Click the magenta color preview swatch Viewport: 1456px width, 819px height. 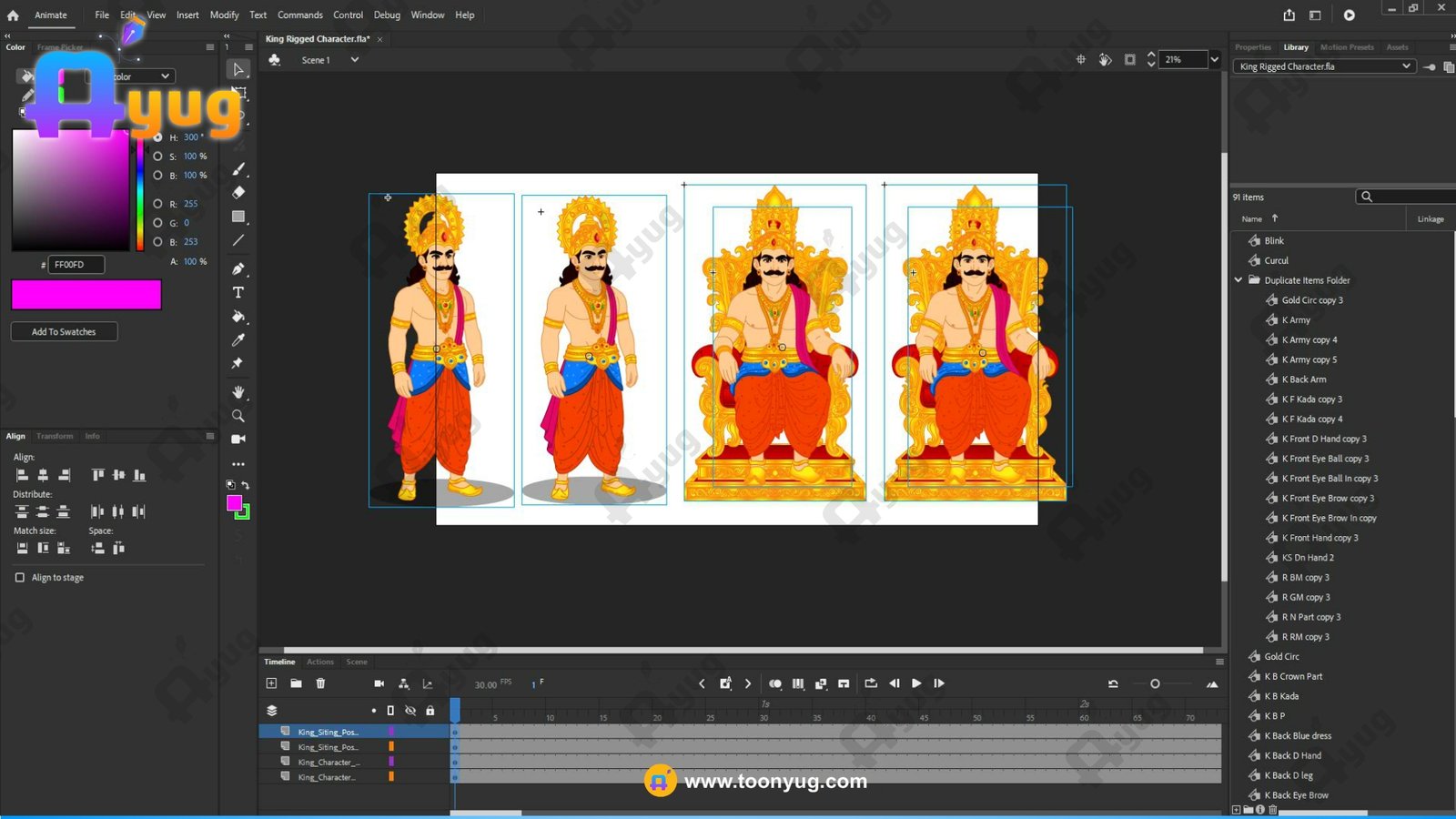point(86,295)
